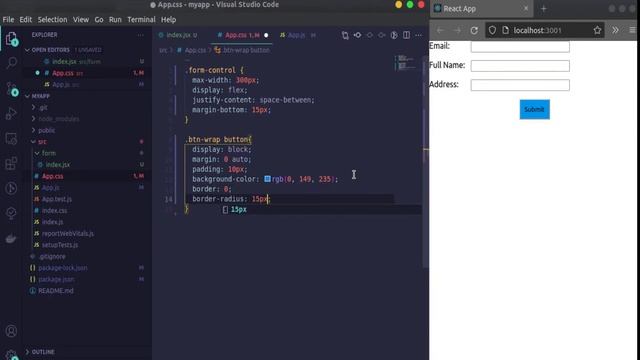The height and width of the screenshot is (360, 640).
Task: Open the Search view in activity bar
Action: coord(11,62)
